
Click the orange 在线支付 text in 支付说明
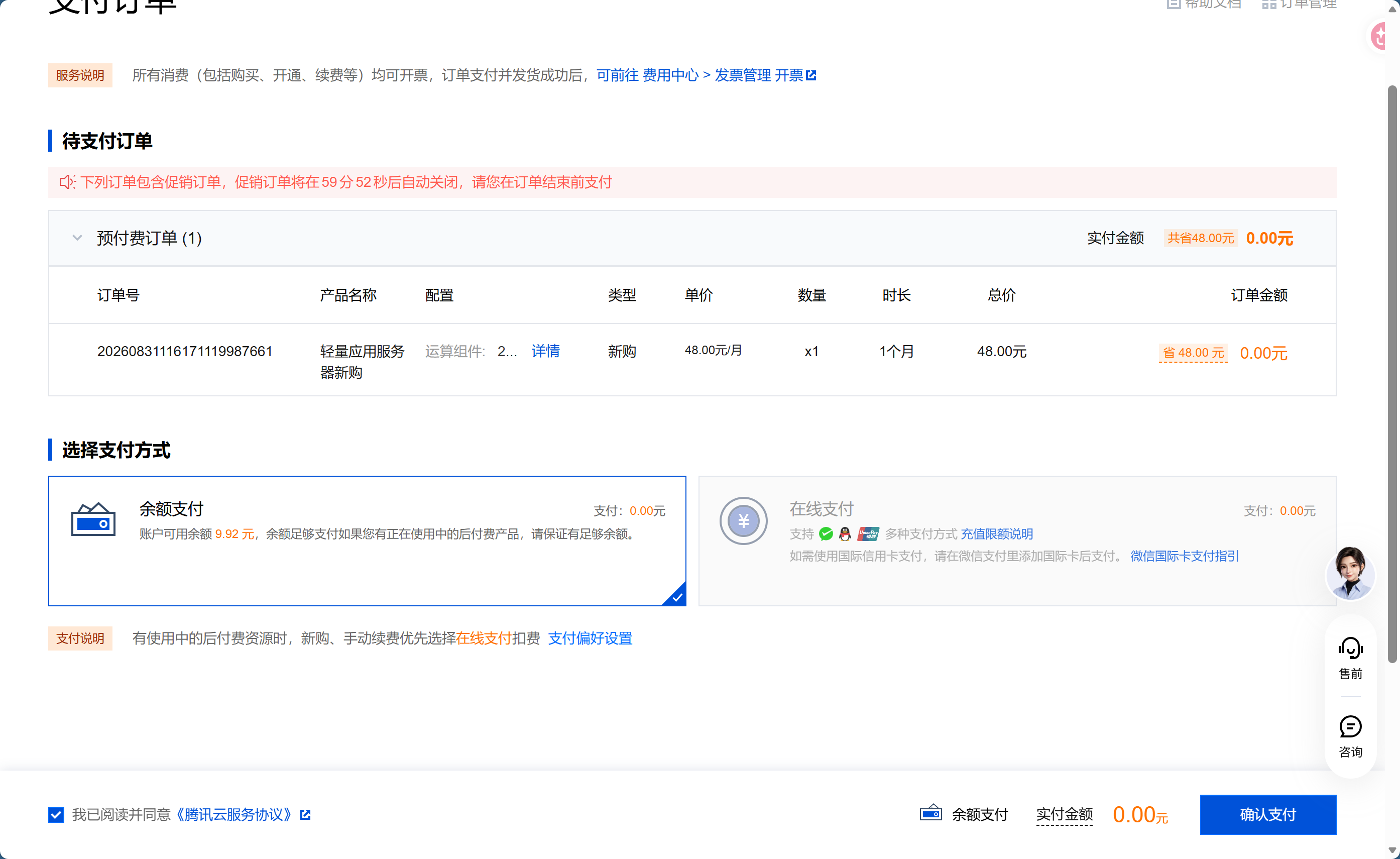[484, 638]
